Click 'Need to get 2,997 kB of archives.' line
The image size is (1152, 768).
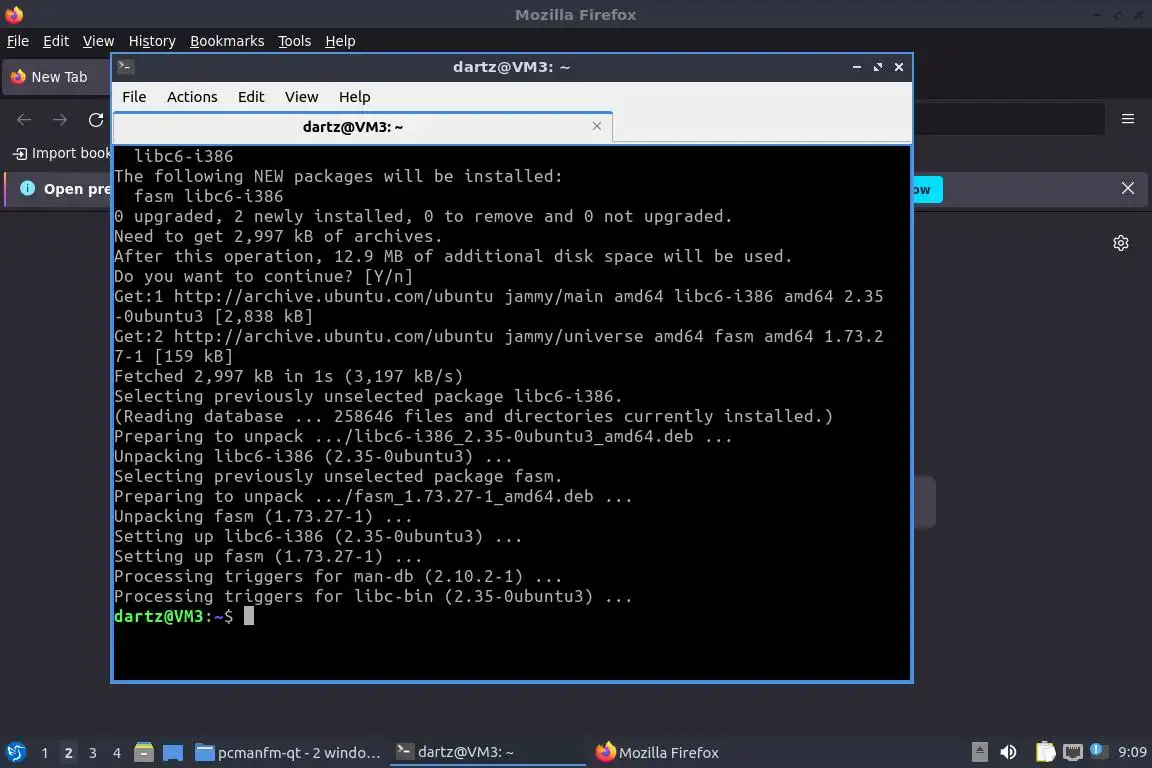[x=278, y=236]
